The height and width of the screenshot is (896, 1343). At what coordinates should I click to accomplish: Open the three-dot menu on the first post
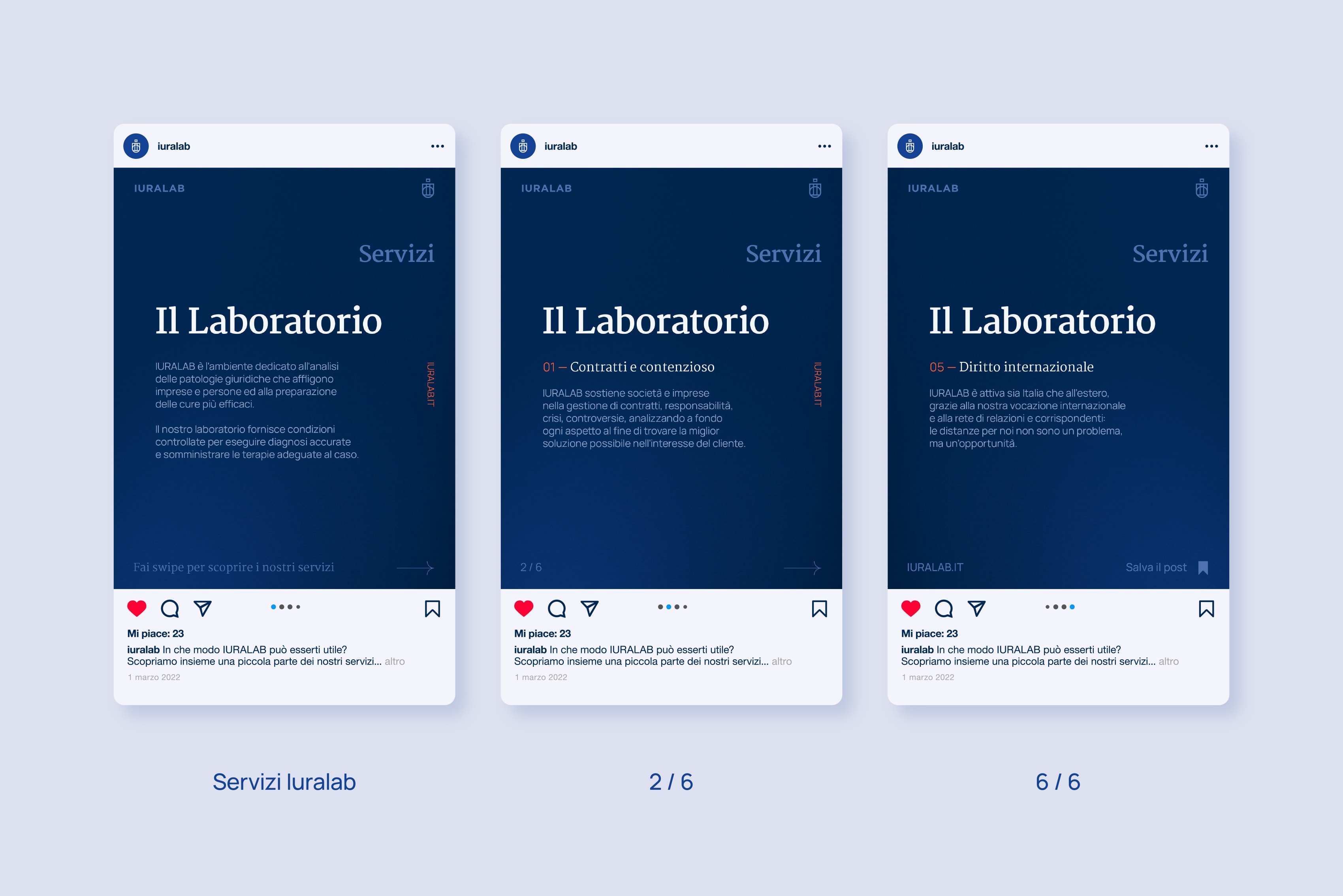point(438,146)
